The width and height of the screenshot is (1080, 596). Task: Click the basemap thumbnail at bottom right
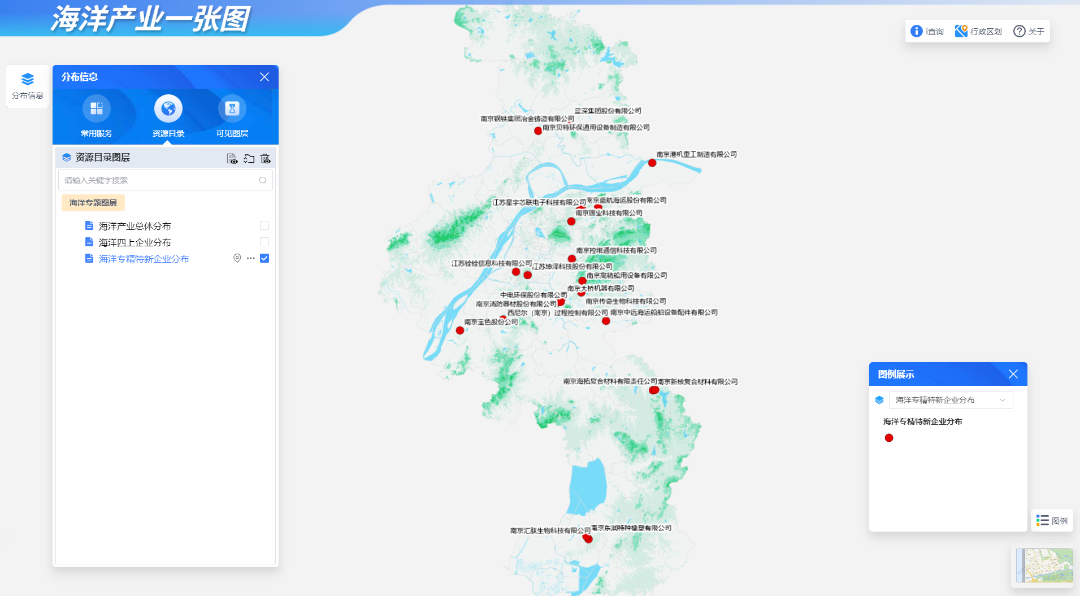pyautogui.click(x=1044, y=565)
